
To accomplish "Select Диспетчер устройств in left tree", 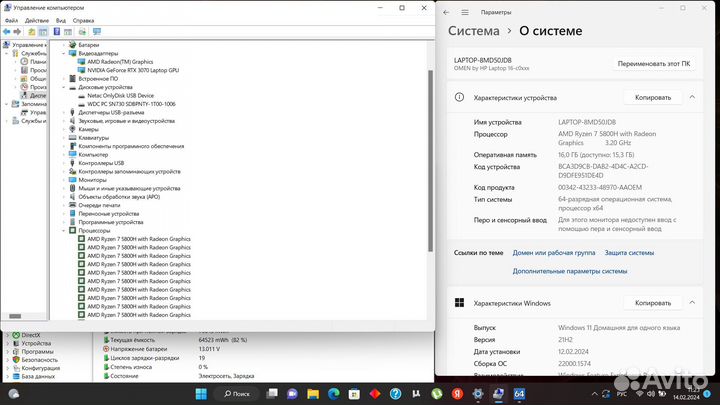I will coord(38,96).
